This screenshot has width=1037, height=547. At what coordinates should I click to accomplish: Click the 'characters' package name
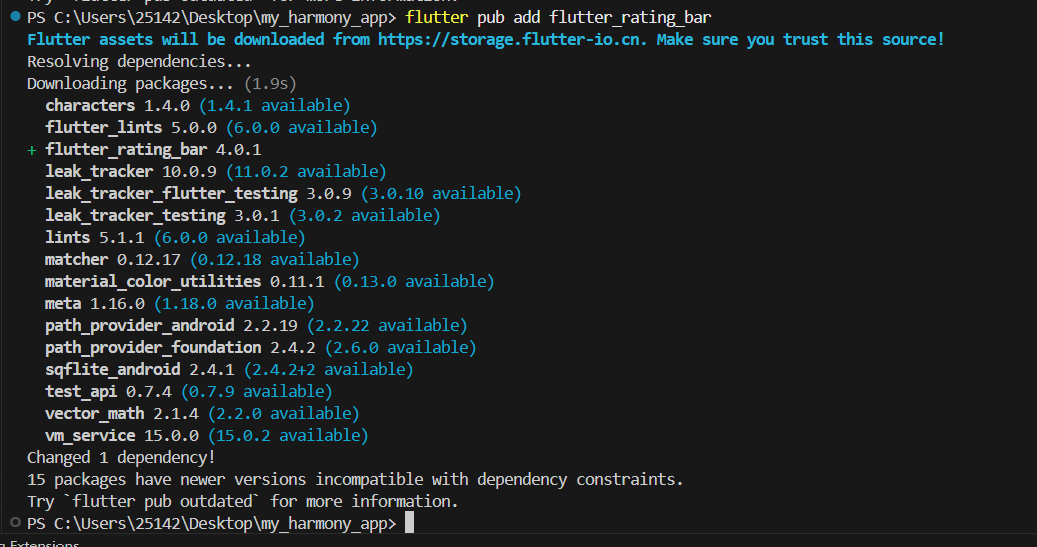[90, 106]
